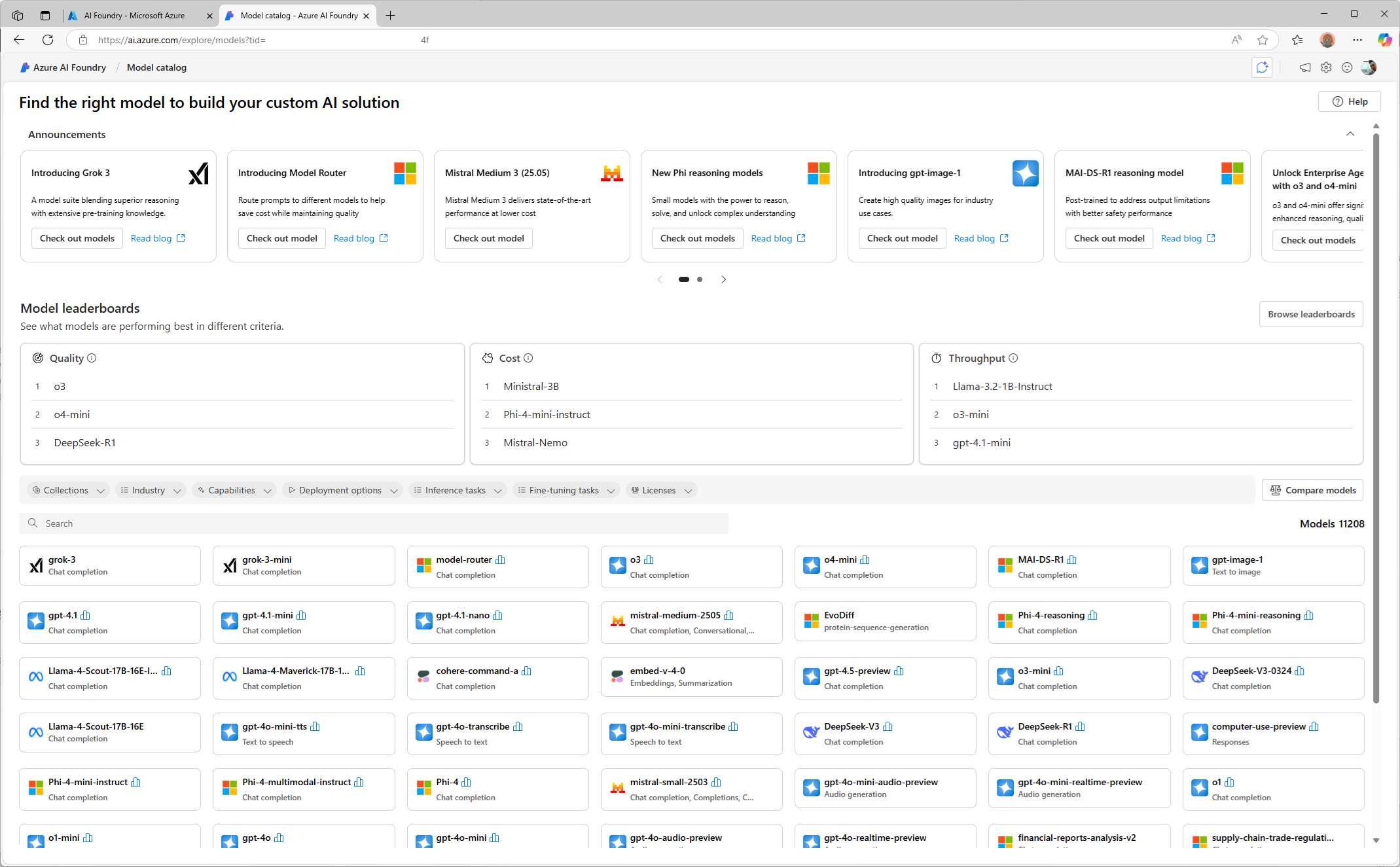Open the browser favorites list icon
The height and width of the screenshot is (867, 1400).
[1297, 40]
